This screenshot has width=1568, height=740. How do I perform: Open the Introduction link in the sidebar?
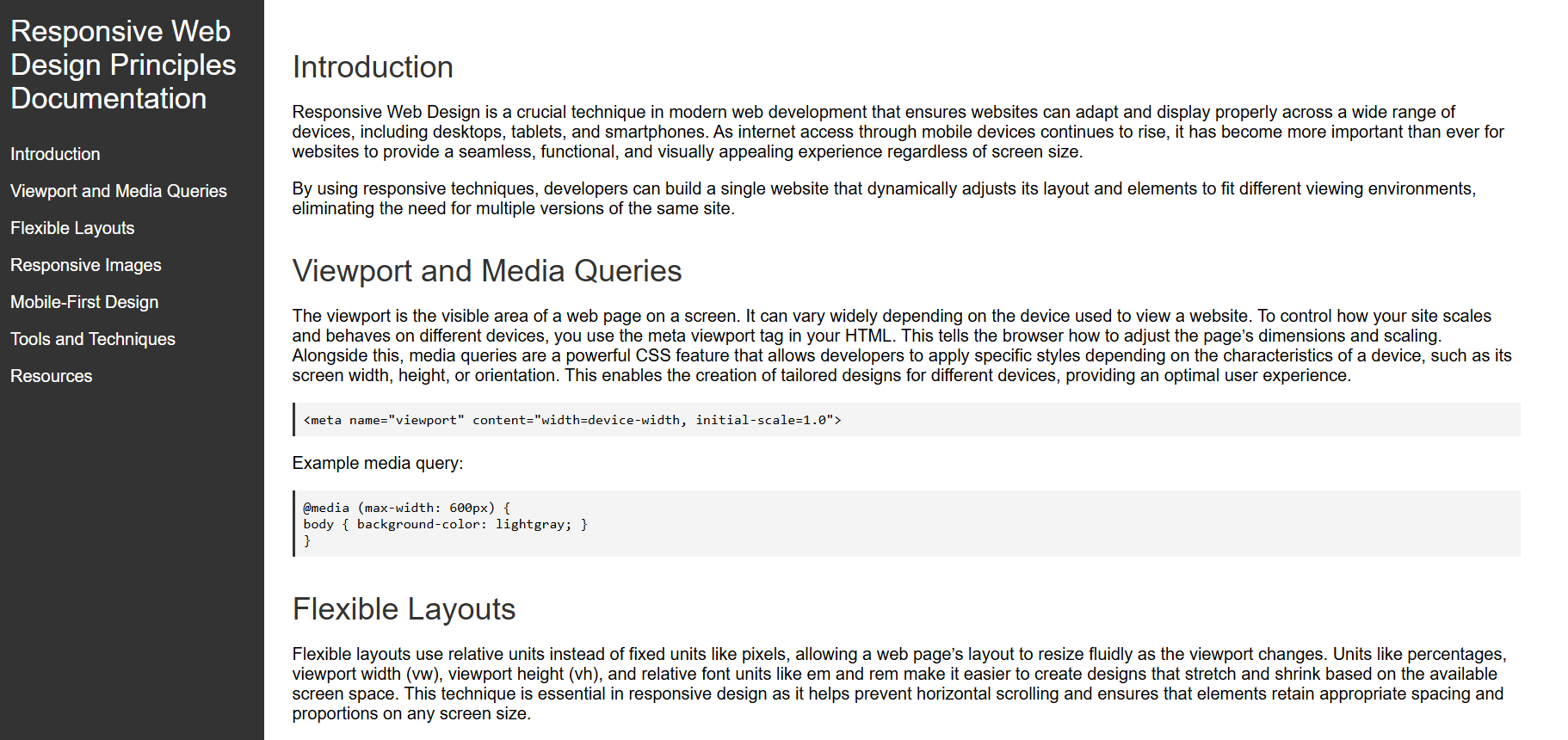pyautogui.click(x=55, y=154)
